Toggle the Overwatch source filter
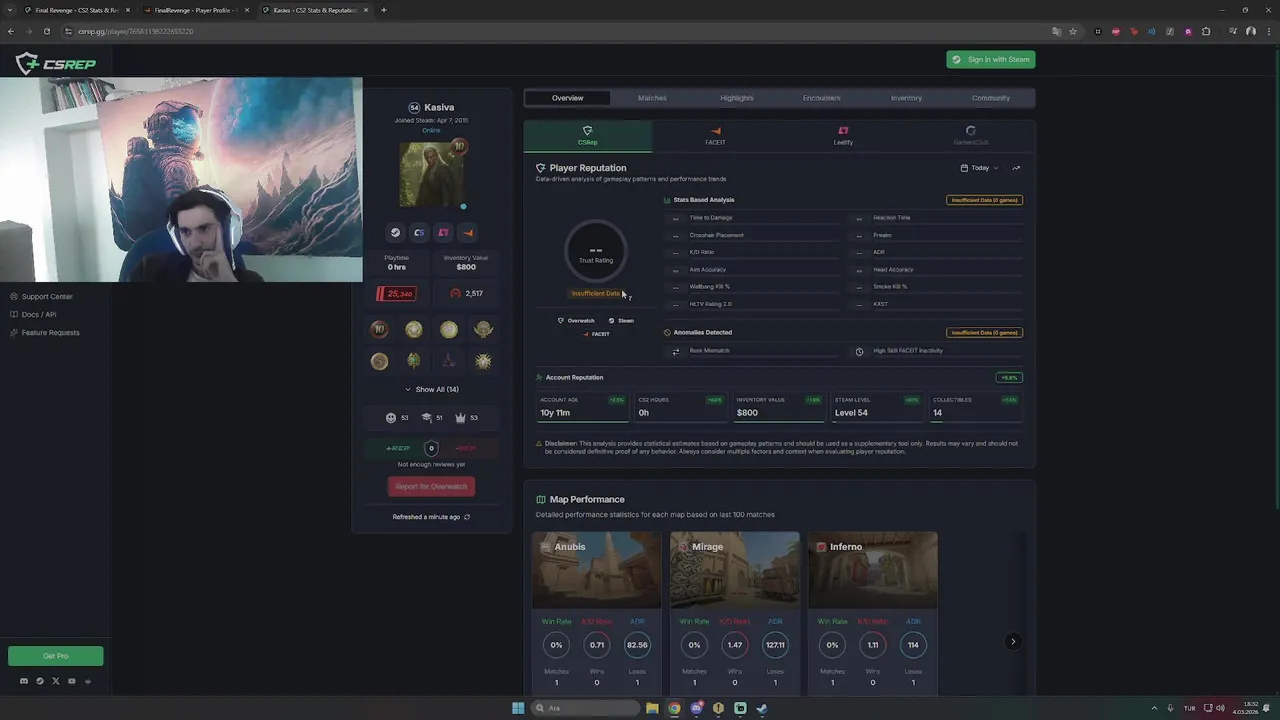The image size is (1280, 720). pyautogui.click(x=576, y=320)
